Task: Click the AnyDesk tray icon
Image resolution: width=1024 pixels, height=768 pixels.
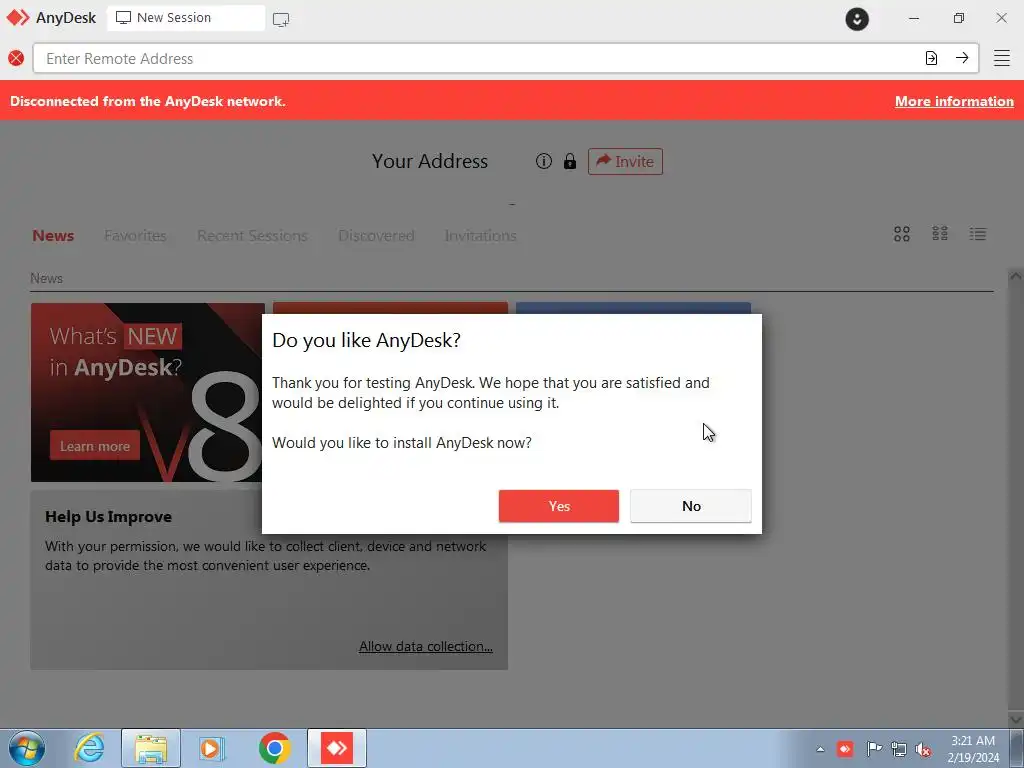Action: tap(845, 749)
